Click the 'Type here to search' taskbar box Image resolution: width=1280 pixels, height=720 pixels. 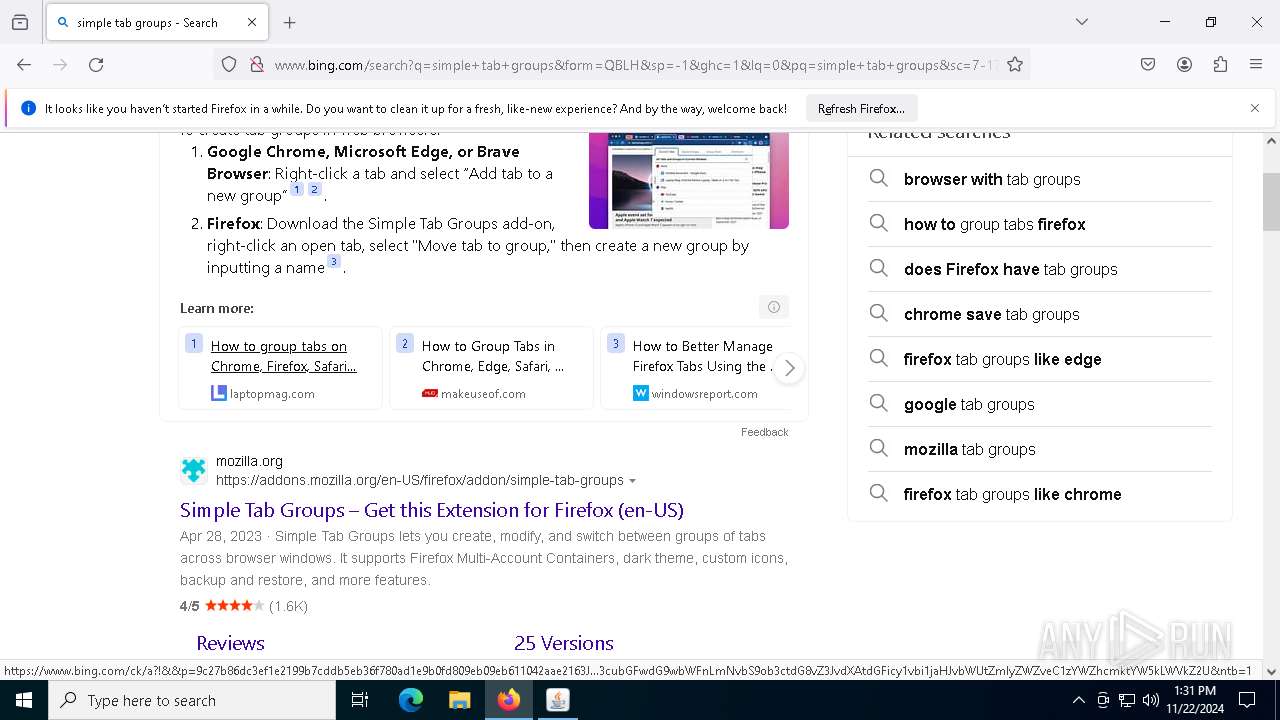point(192,700)
